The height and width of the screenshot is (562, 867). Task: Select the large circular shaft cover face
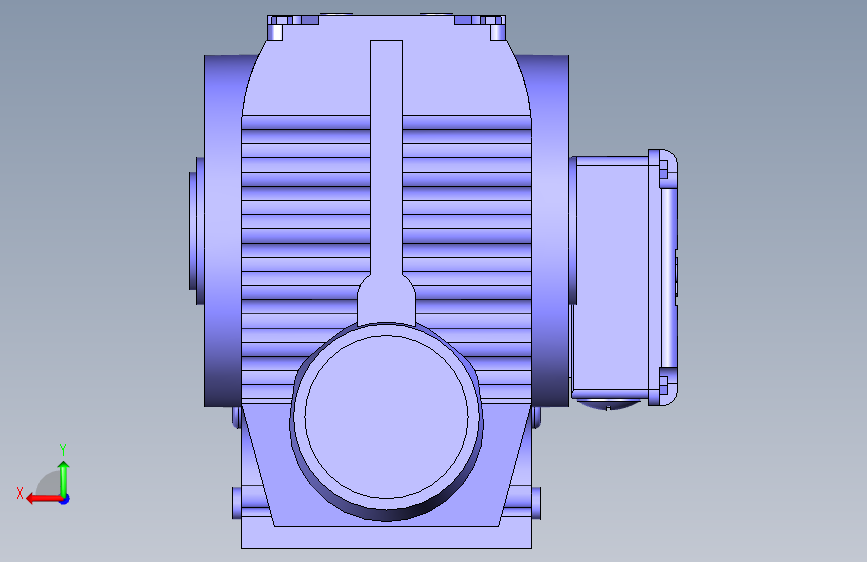click(387, 419)
